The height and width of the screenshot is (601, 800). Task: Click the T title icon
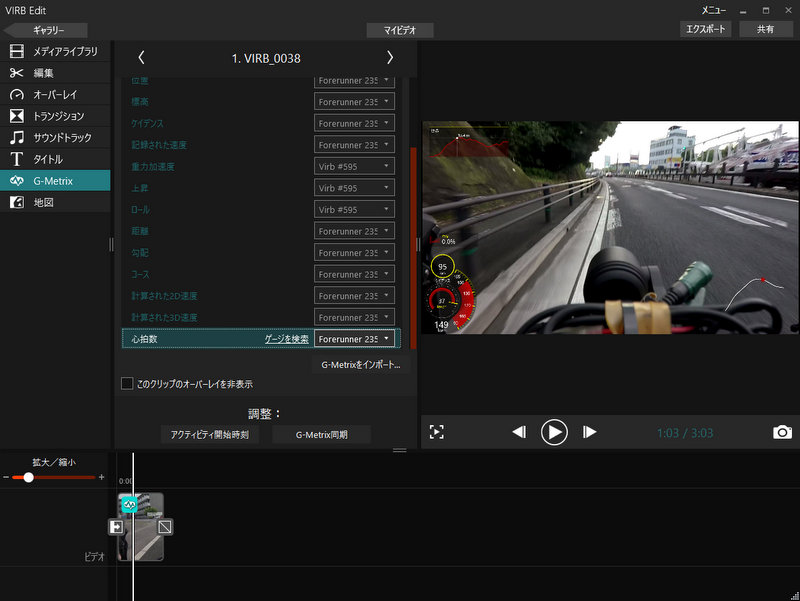pyautogui.click(x=17, y=159)
